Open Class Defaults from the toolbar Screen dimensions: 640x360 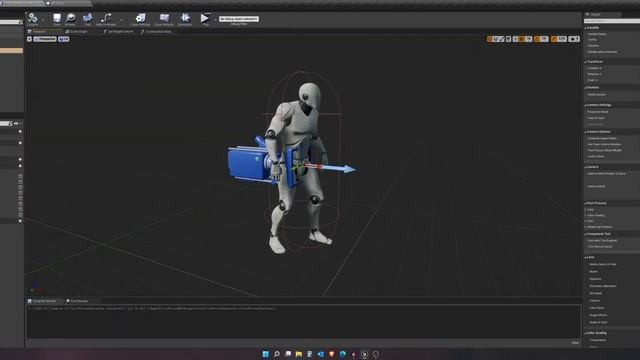point(164,19)
